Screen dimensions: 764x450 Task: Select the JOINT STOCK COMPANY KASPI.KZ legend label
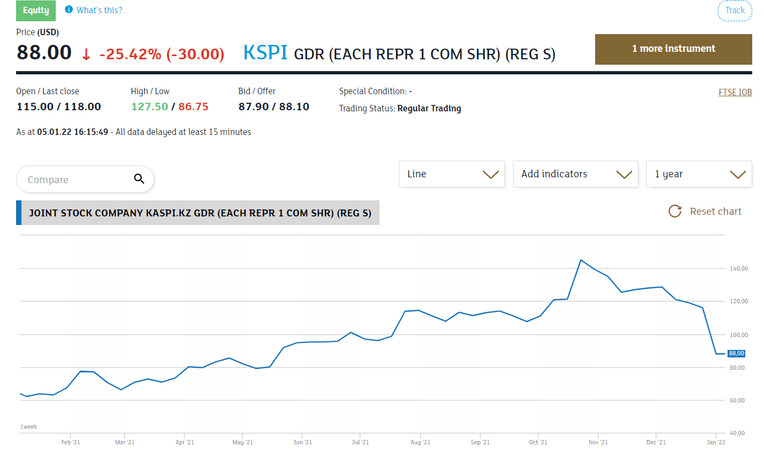click(x=200, y=213)
